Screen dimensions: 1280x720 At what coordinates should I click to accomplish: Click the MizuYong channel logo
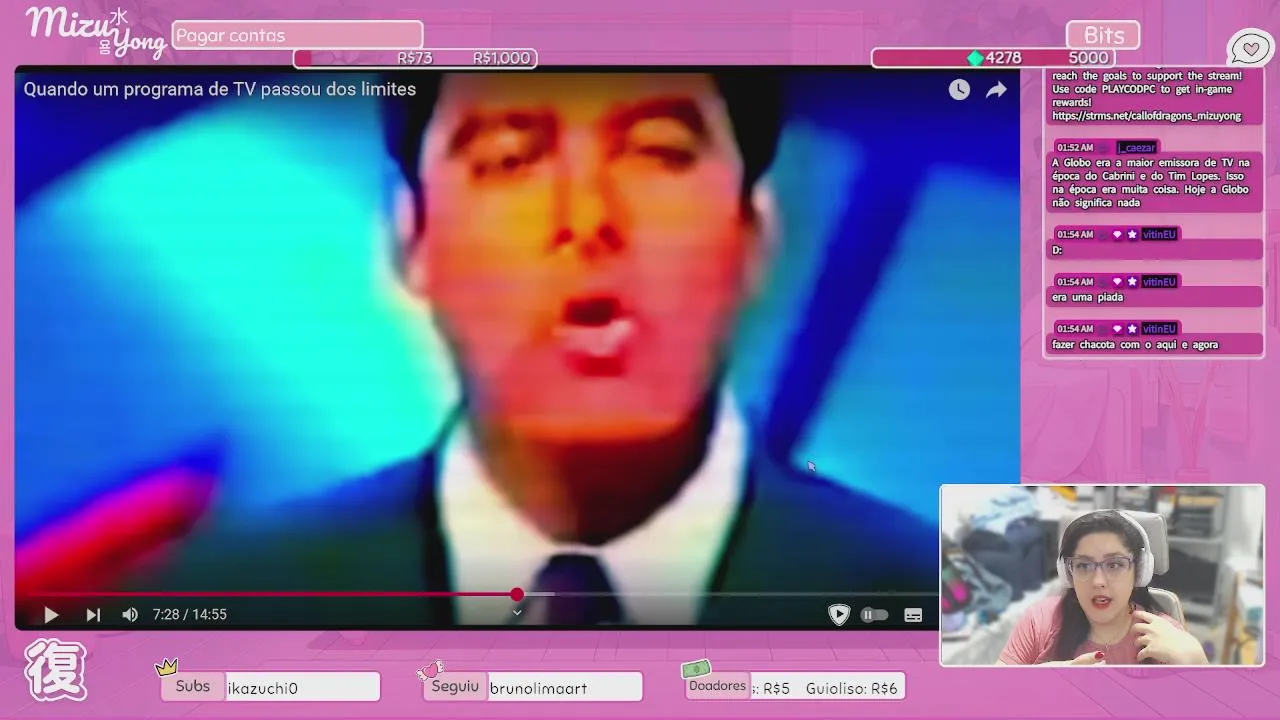coord(95,32)
